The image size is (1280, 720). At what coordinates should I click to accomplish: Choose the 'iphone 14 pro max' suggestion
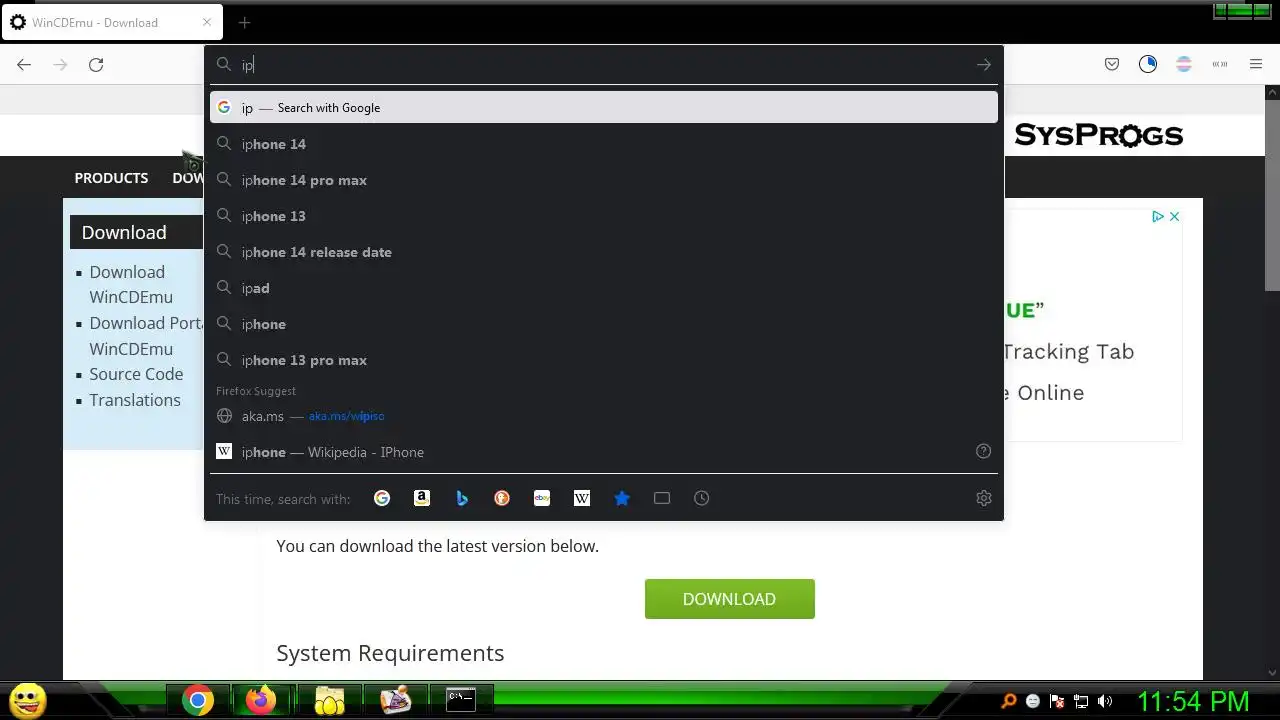tap(604, 180)
